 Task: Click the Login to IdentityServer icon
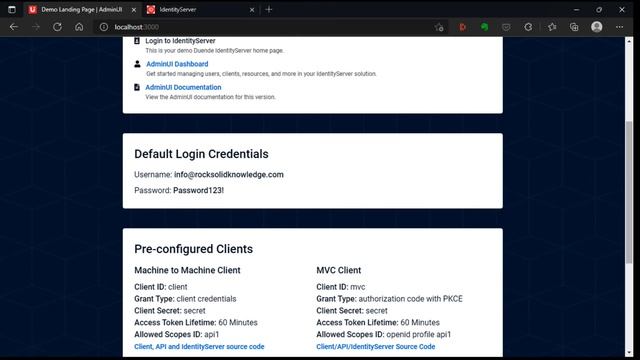click(137, 41)
